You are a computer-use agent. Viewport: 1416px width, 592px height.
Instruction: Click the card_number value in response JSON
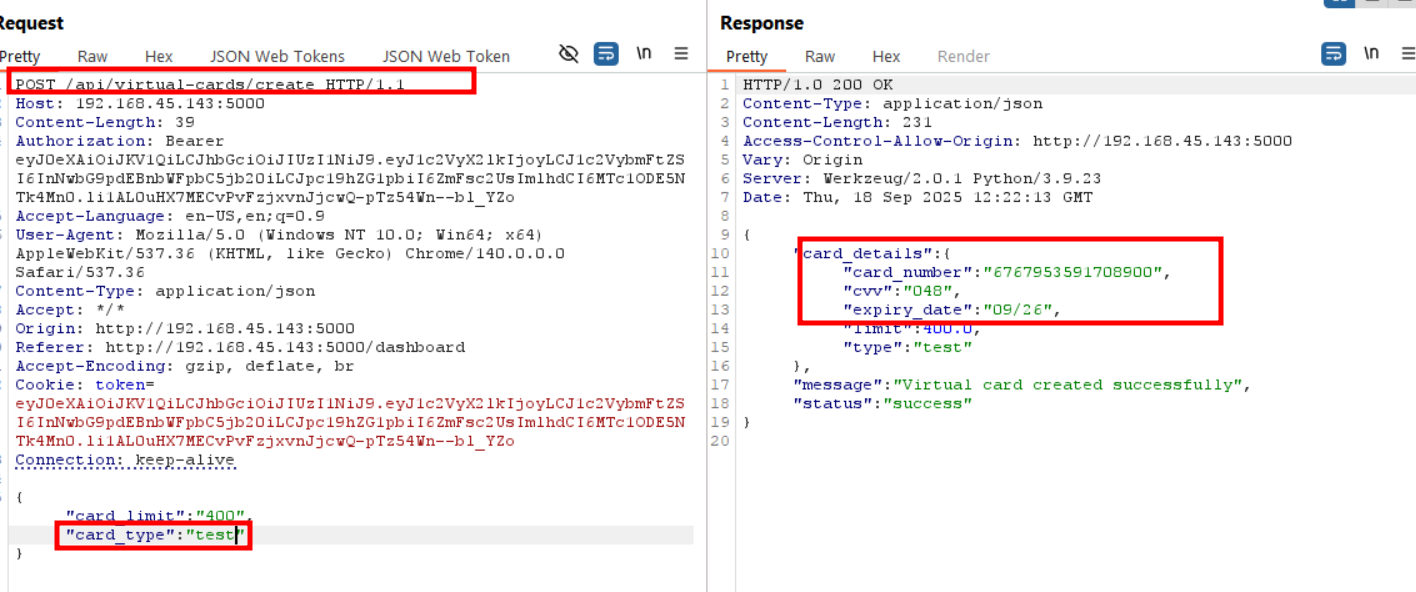click(1074, 272)
